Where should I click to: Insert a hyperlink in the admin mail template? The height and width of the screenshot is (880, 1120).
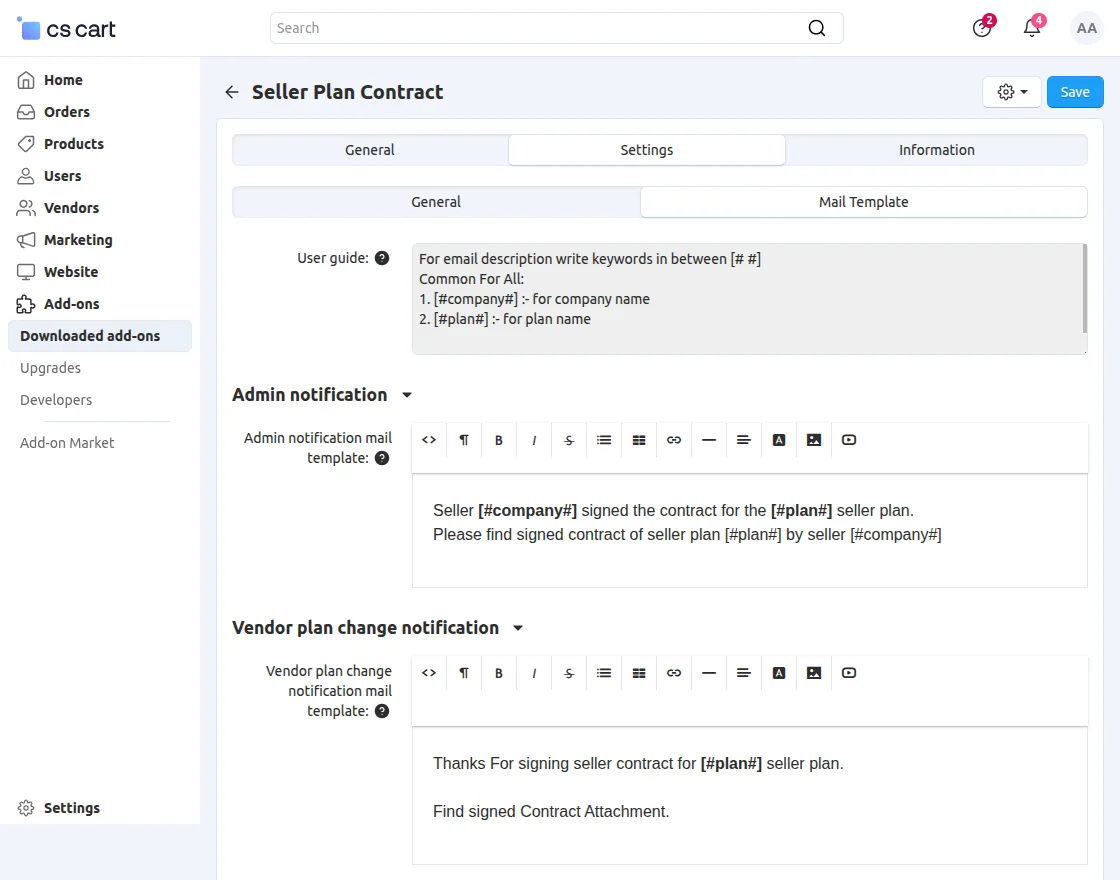(x=673, y=440)
